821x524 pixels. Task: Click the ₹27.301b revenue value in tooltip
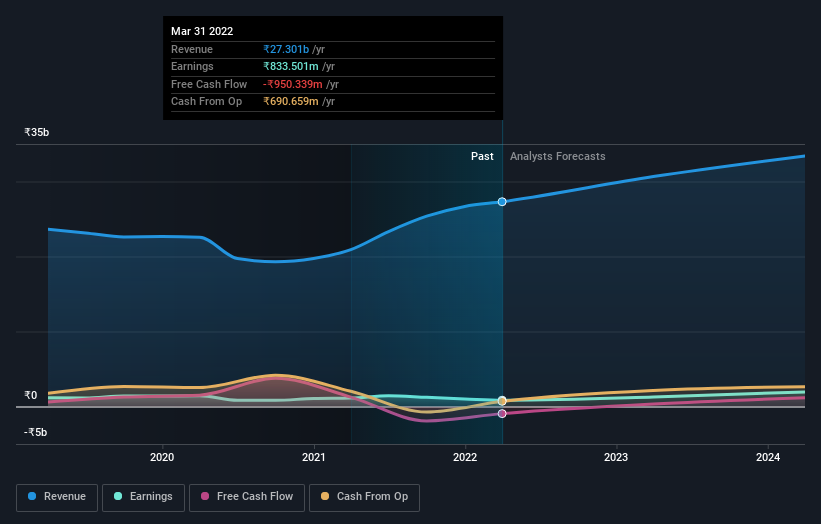[286, 49]
